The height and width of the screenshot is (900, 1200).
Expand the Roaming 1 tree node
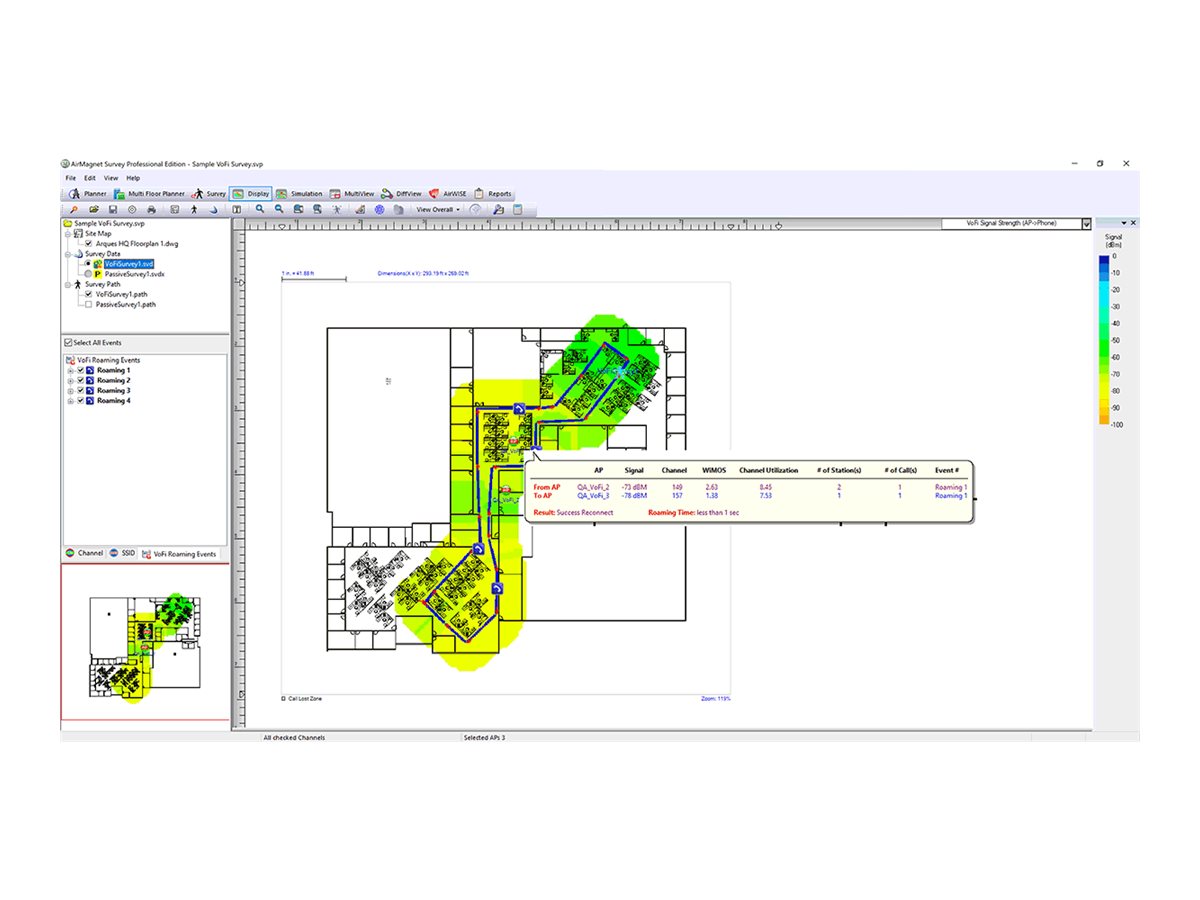[70, 371]
